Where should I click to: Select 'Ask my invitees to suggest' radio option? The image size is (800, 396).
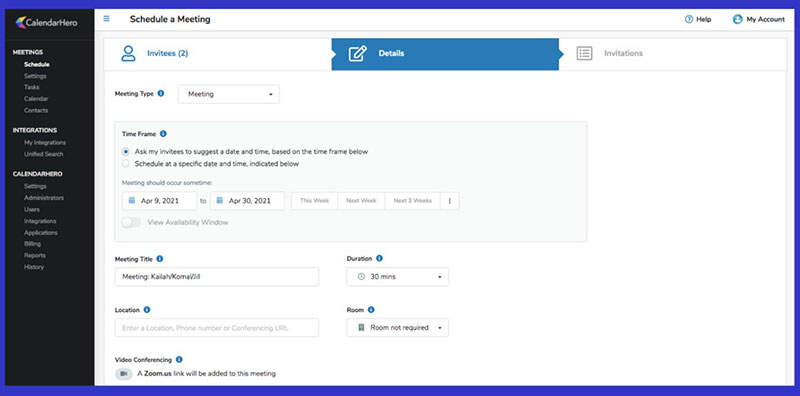tap(126, 152)
